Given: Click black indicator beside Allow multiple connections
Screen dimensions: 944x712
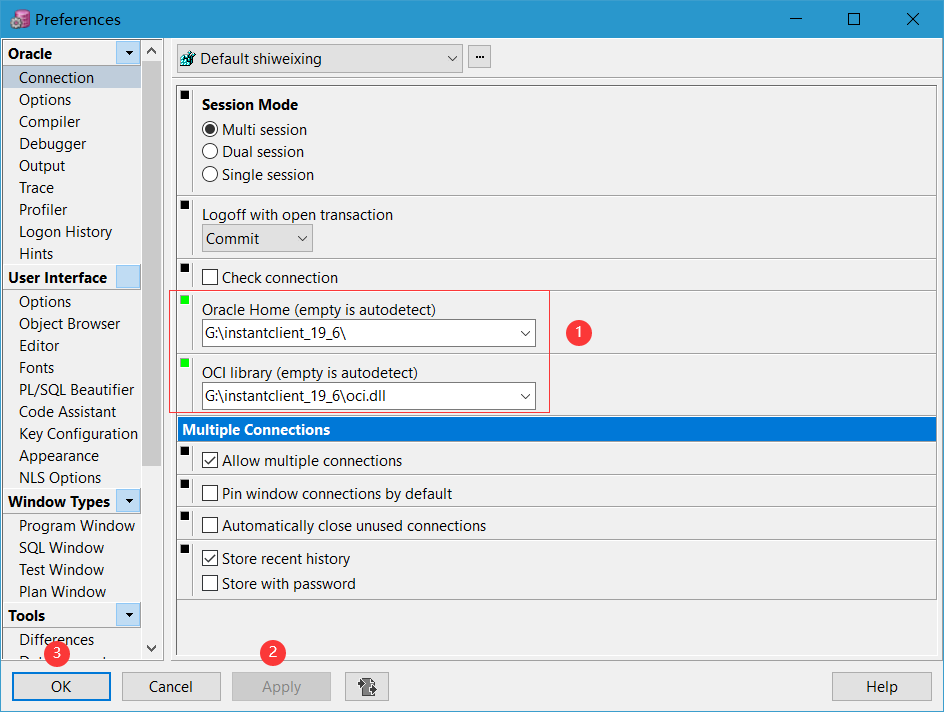Looking at the screenshot, I should (x=185, y=451).
